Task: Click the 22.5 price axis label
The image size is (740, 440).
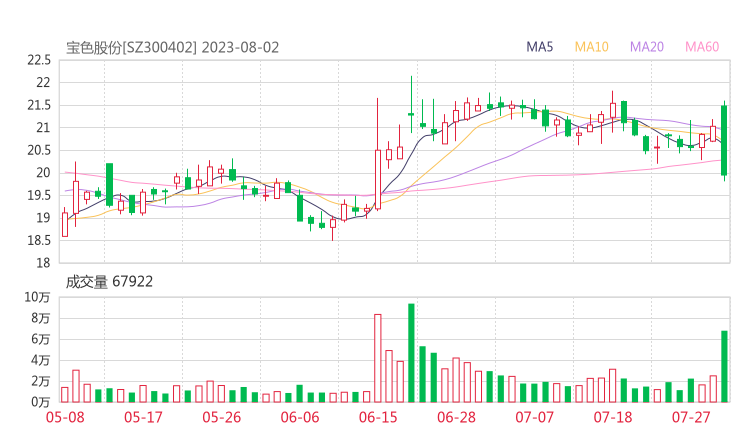Action: coord(39,60)
